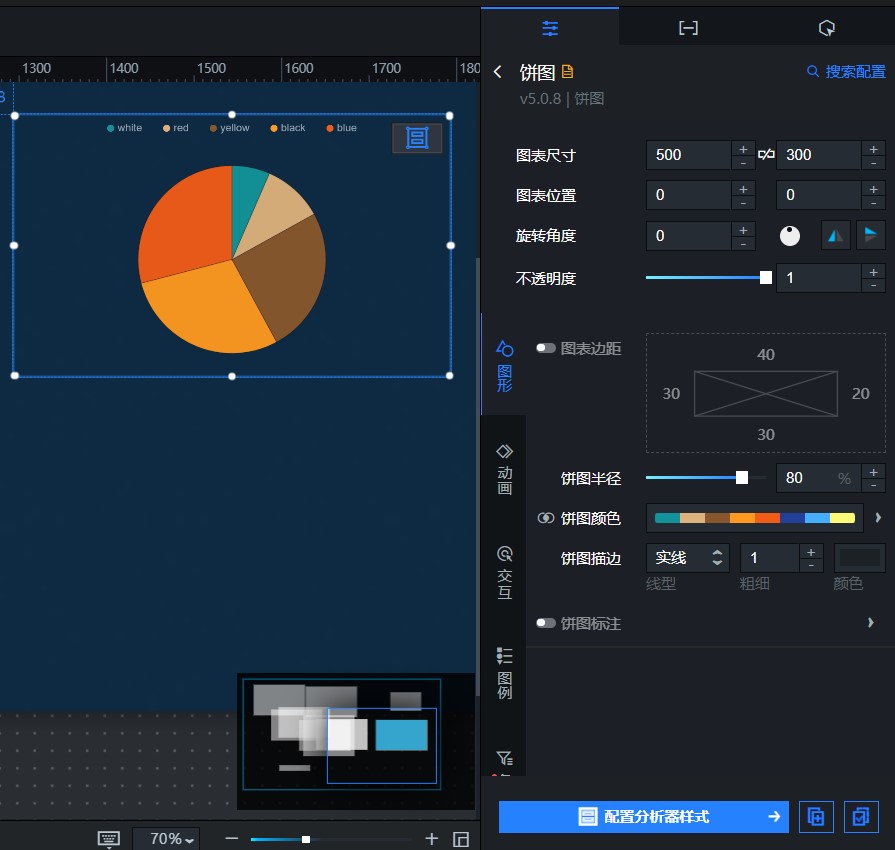Click the 旋转角度 input field
895x850 pixels.
point(688,236)
